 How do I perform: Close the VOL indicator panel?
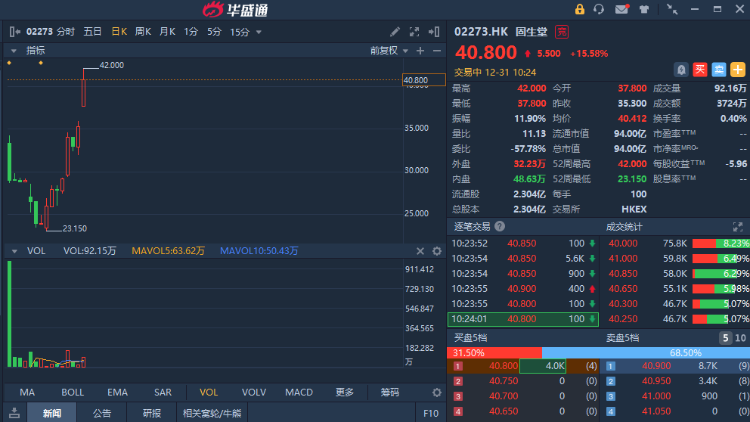[420, 251]
